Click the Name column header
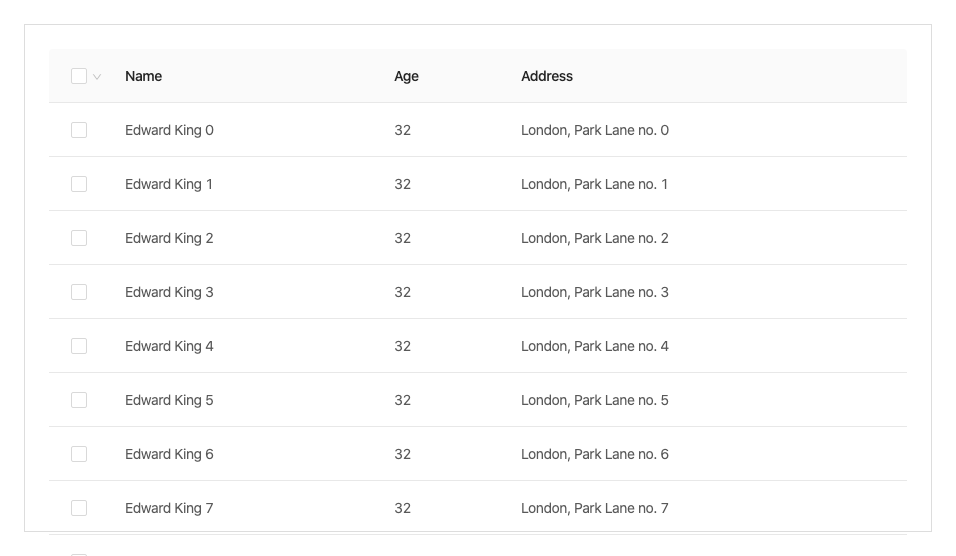956x556 pixels. click(x=144, y=76)
